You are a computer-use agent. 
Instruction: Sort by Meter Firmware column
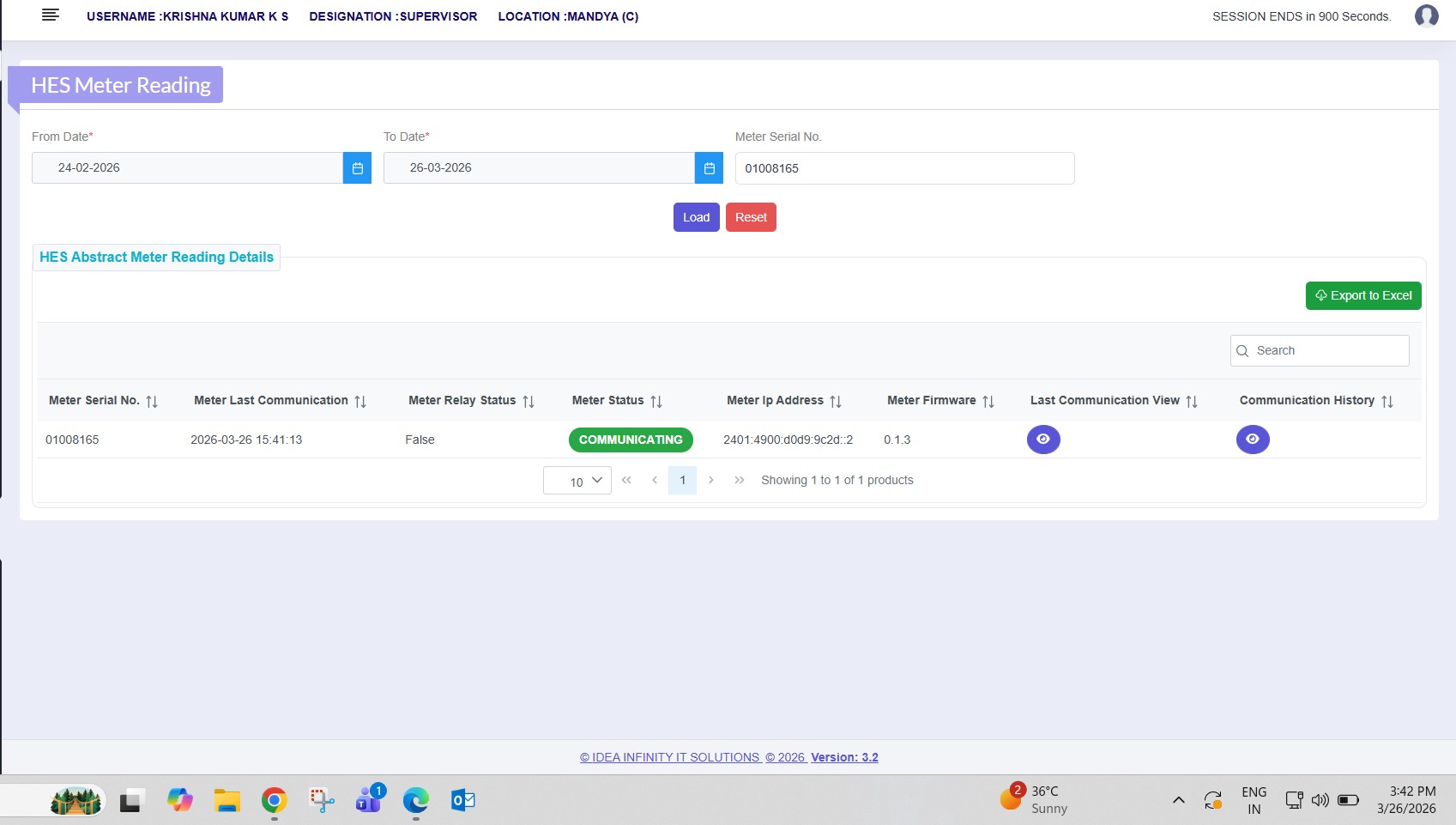tap(988, 401)
